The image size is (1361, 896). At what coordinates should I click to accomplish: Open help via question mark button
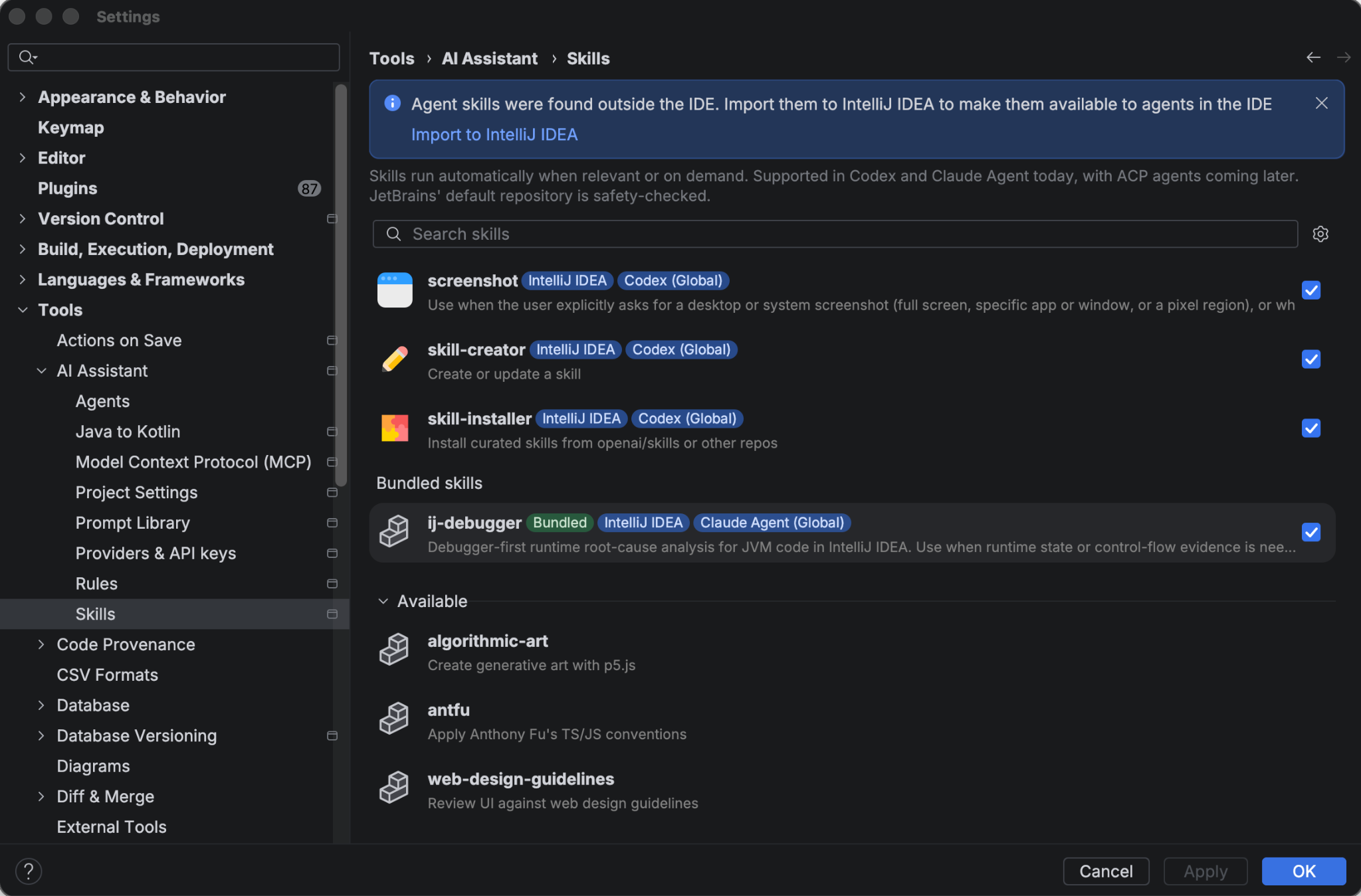[29, 871]
